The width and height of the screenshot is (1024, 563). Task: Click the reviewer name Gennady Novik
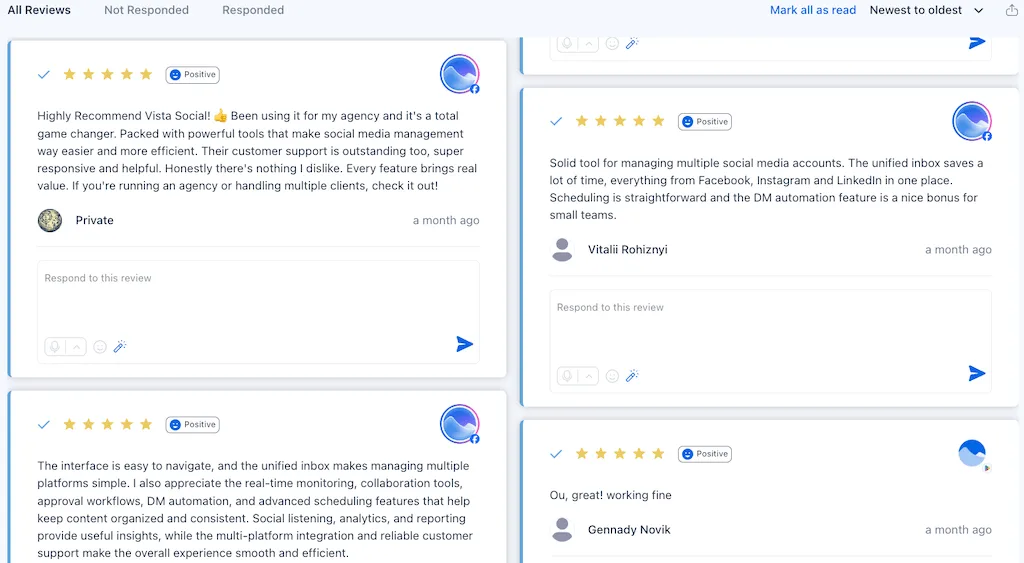pyautogui.click(x=629, y=530)
